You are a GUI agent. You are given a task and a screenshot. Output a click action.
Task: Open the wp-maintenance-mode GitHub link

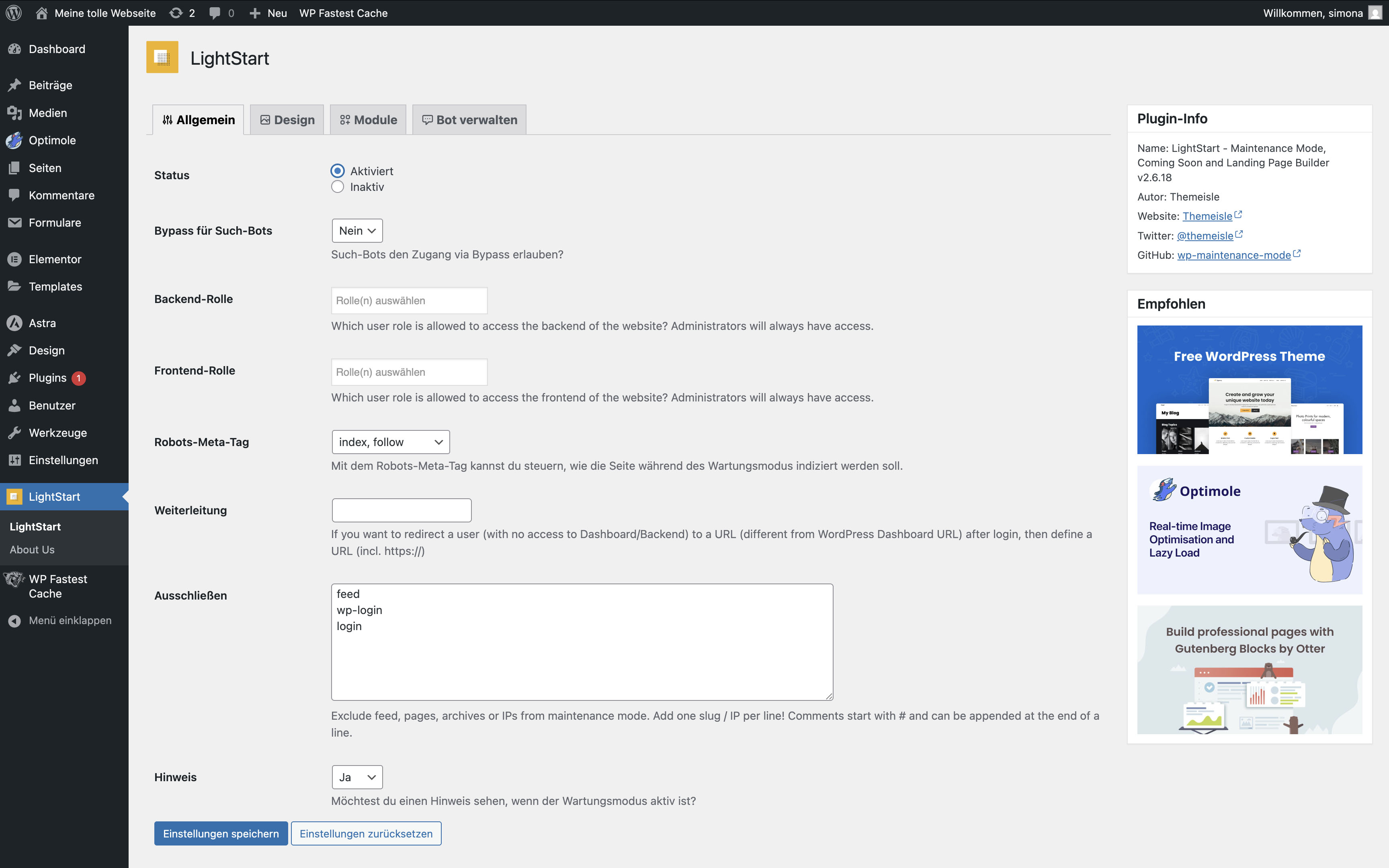pos(1233,255)
